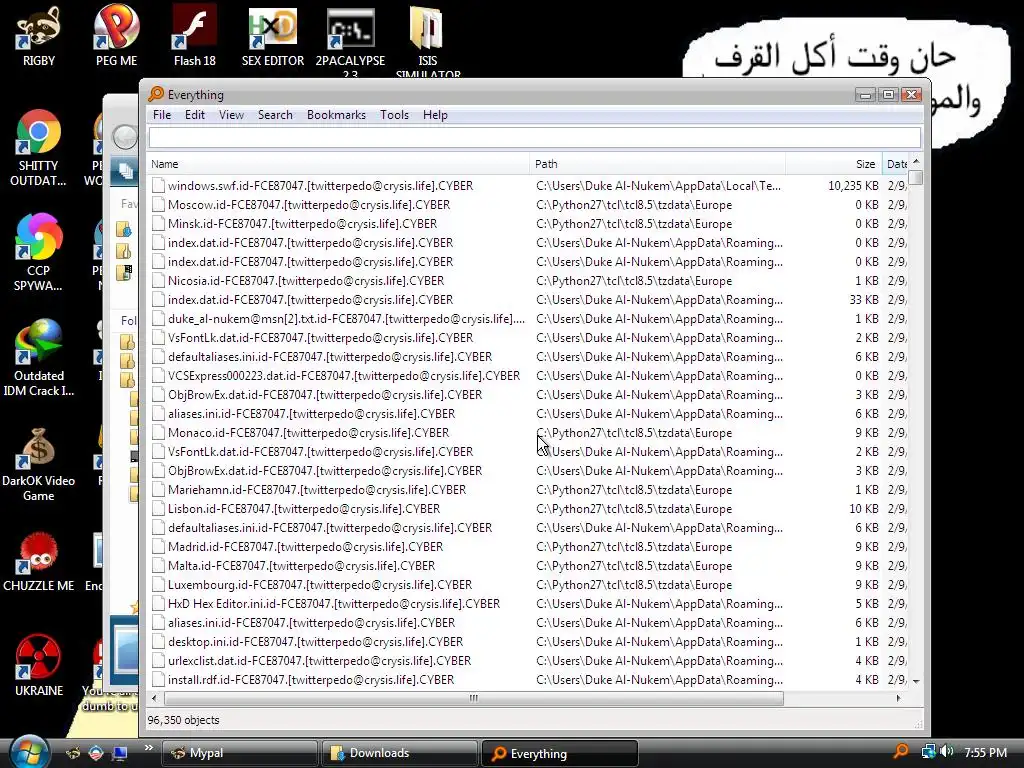1024x768 pixels.
Task: Click the show desktop quick launch icon
Action: point(120,753)
